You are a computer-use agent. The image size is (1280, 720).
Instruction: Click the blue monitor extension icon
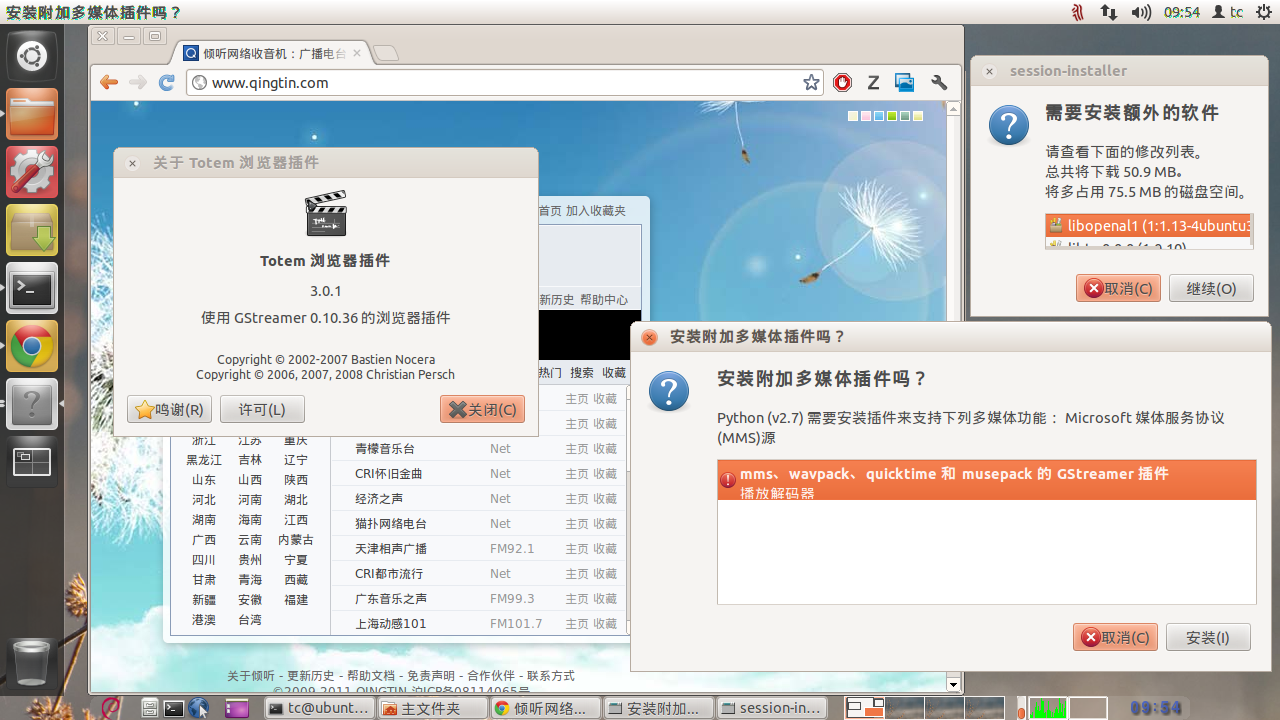pos(905,83)
